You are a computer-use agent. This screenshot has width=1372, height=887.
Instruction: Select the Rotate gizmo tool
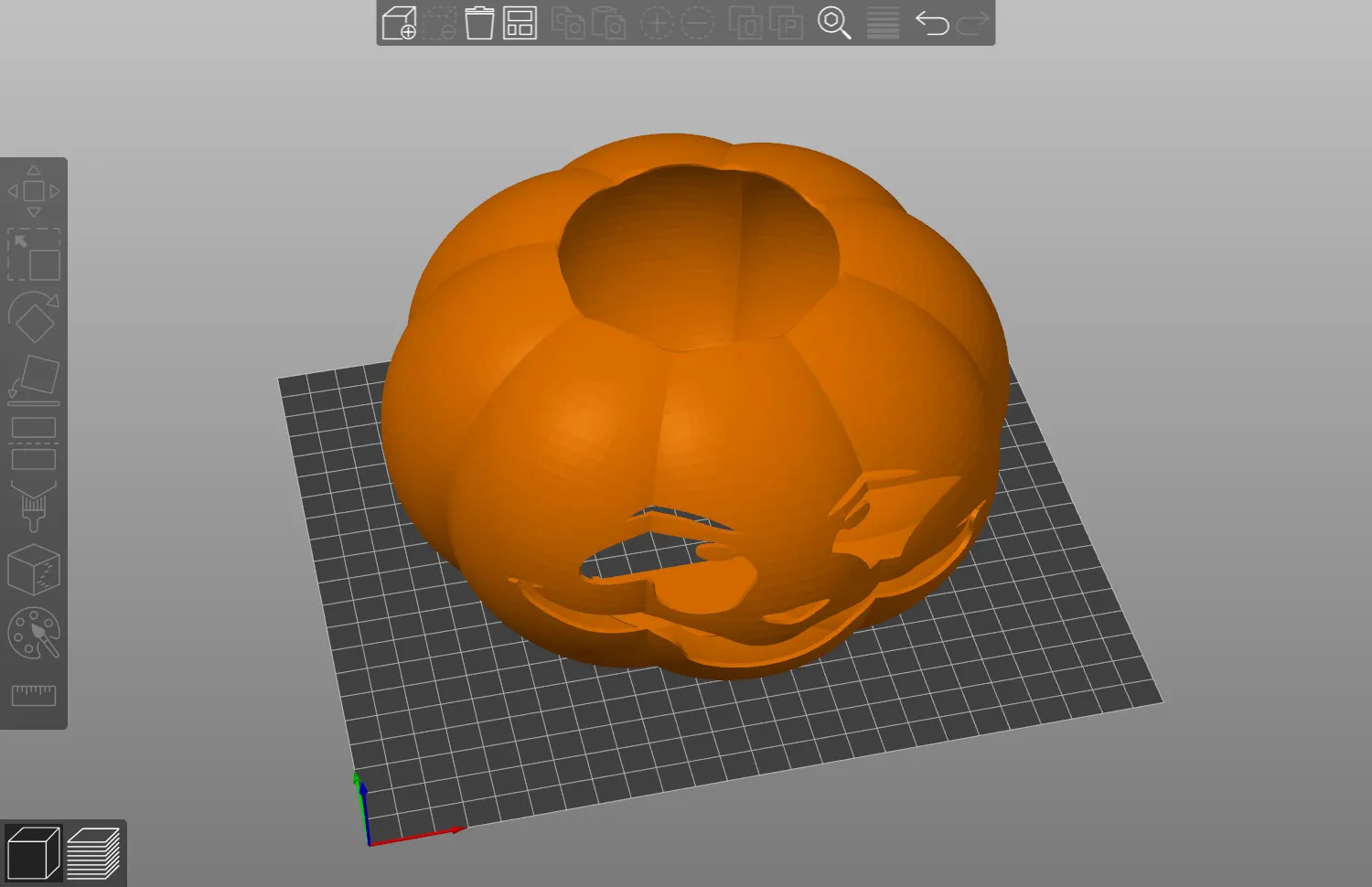[x=34, y=317]
